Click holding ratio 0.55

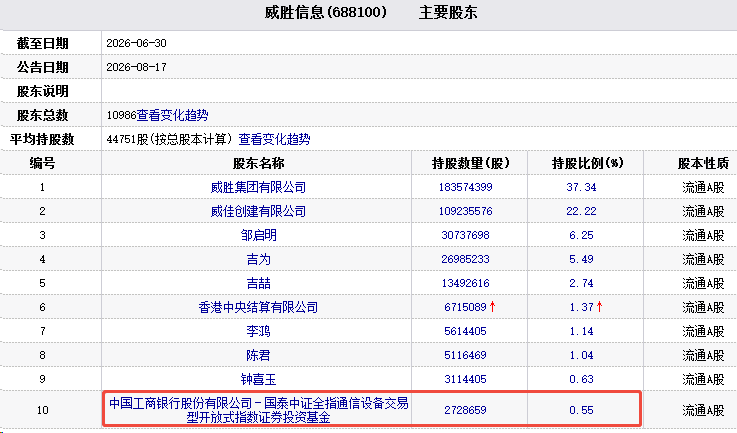pos(581,410)
